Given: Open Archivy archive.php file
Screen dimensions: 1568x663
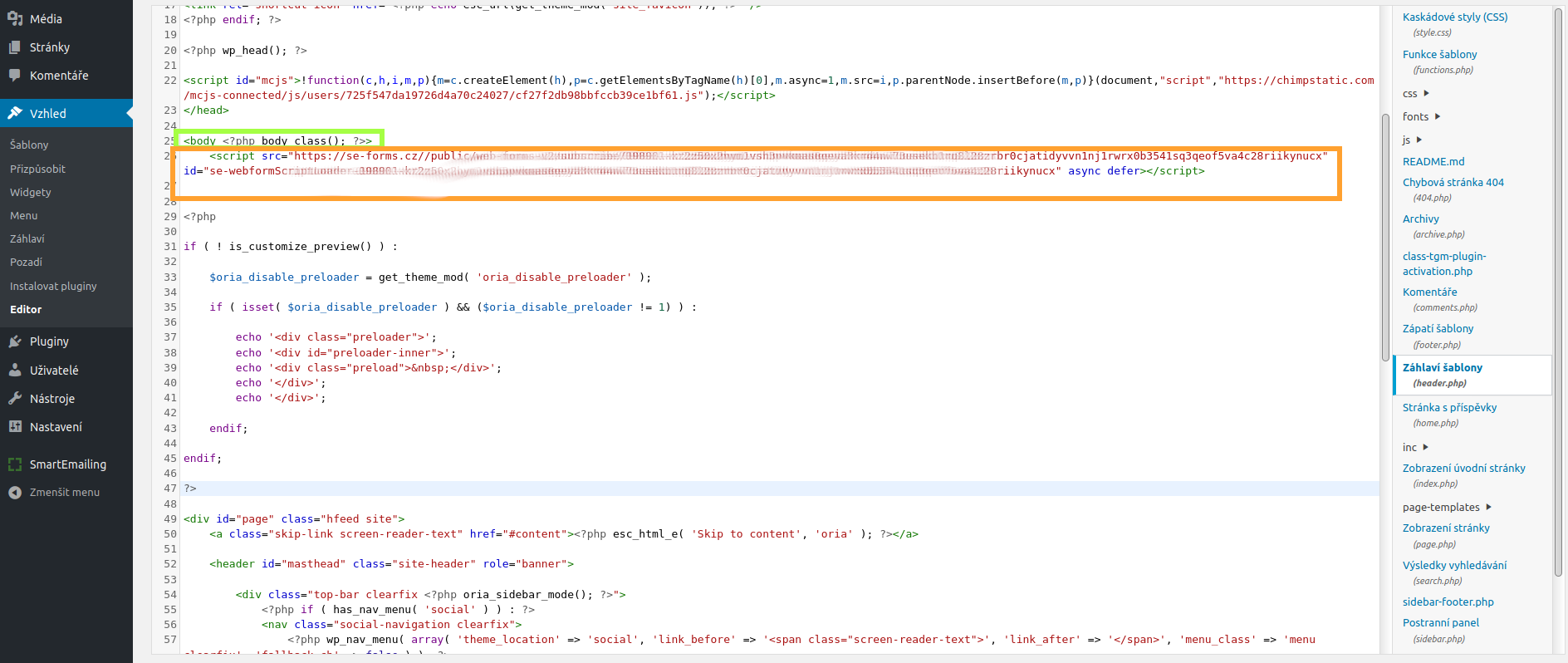Looking at the screenshot, I should [1421, 219].
